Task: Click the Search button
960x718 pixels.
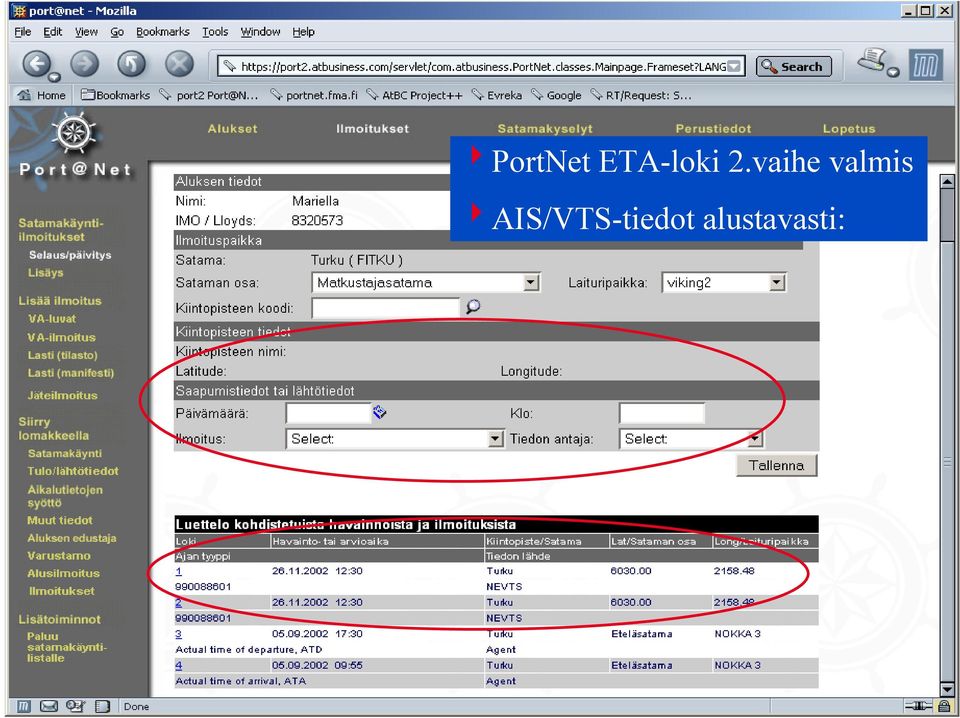Action: (794, 66)
